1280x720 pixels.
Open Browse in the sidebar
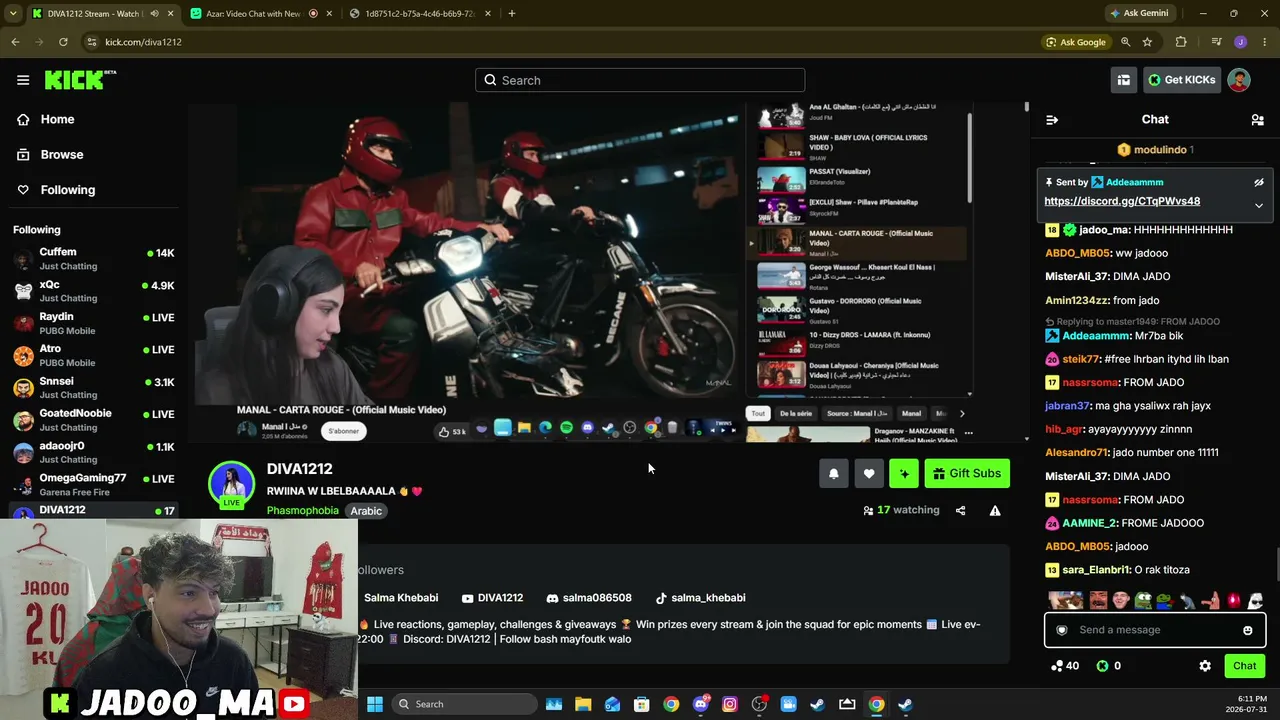(62, 155)
